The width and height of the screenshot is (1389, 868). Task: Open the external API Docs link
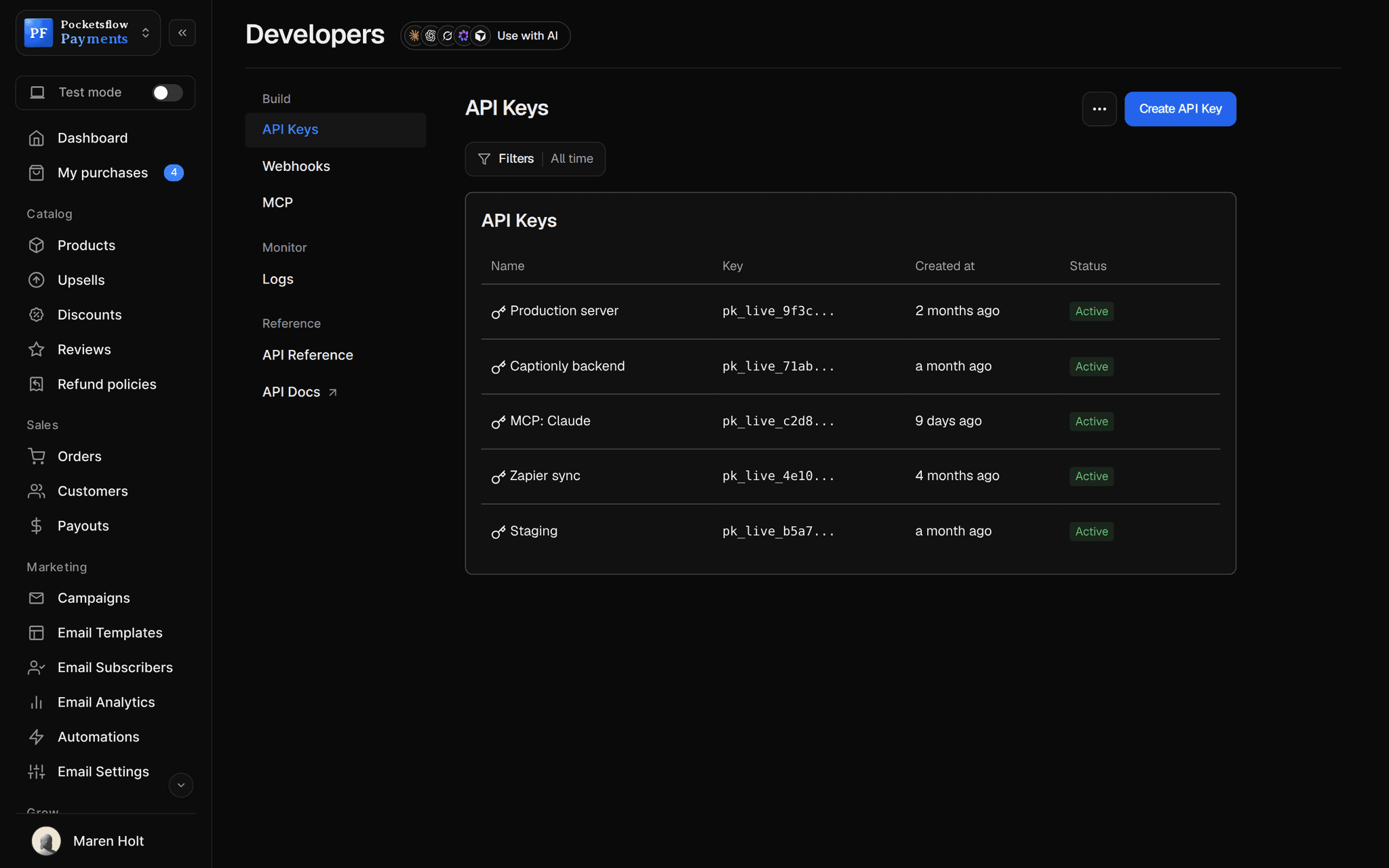click(x=299, y=392)
